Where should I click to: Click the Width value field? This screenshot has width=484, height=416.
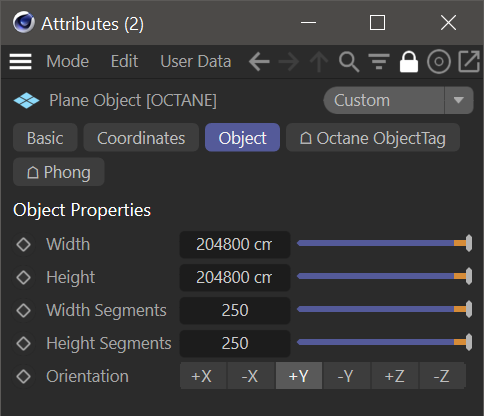235,244
